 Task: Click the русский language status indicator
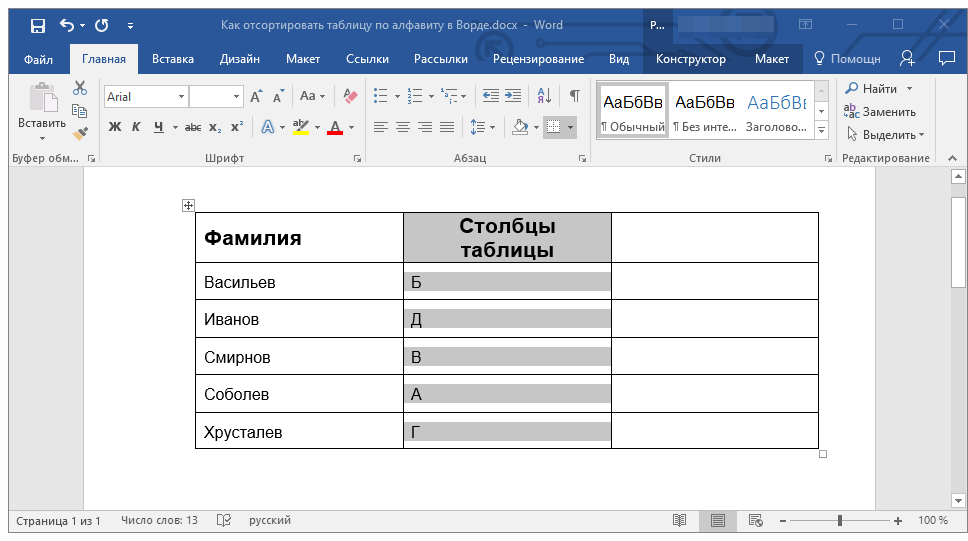point(270,521)
